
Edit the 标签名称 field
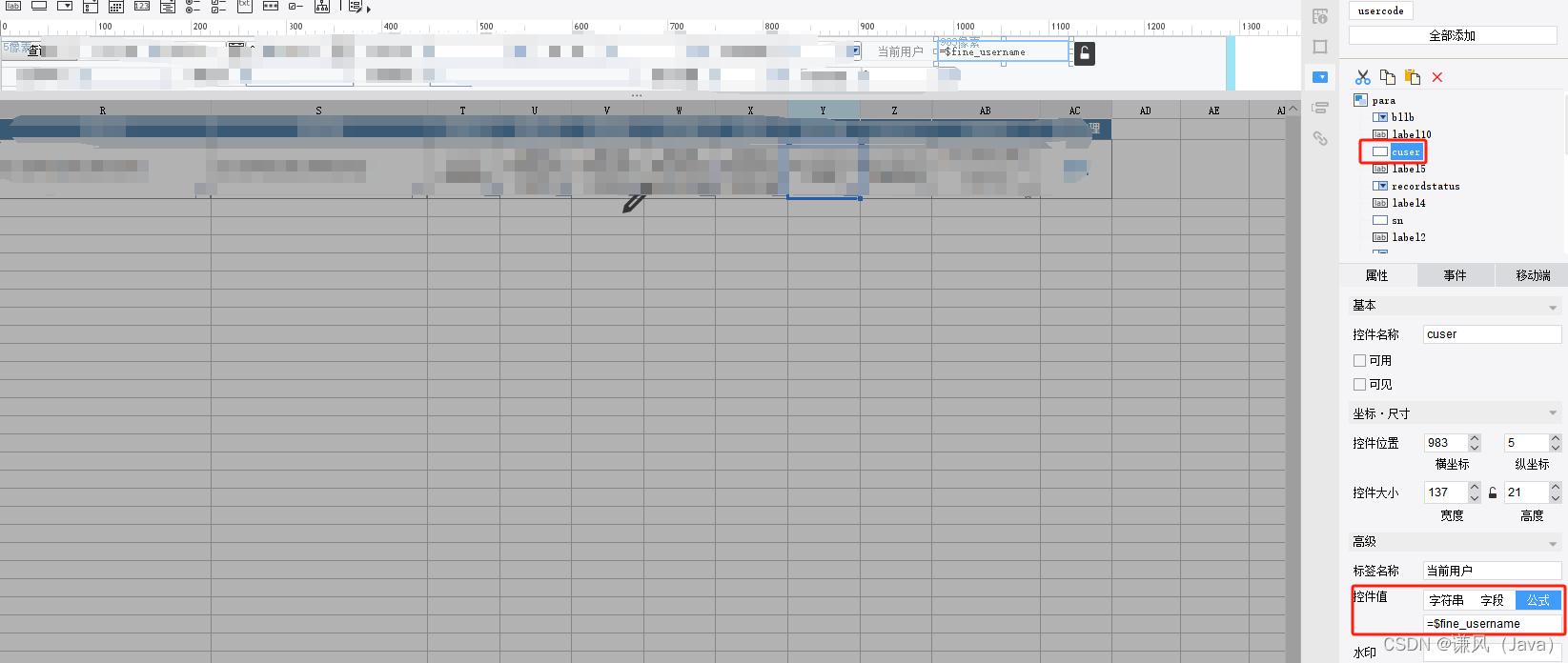tap(1492, 571)
